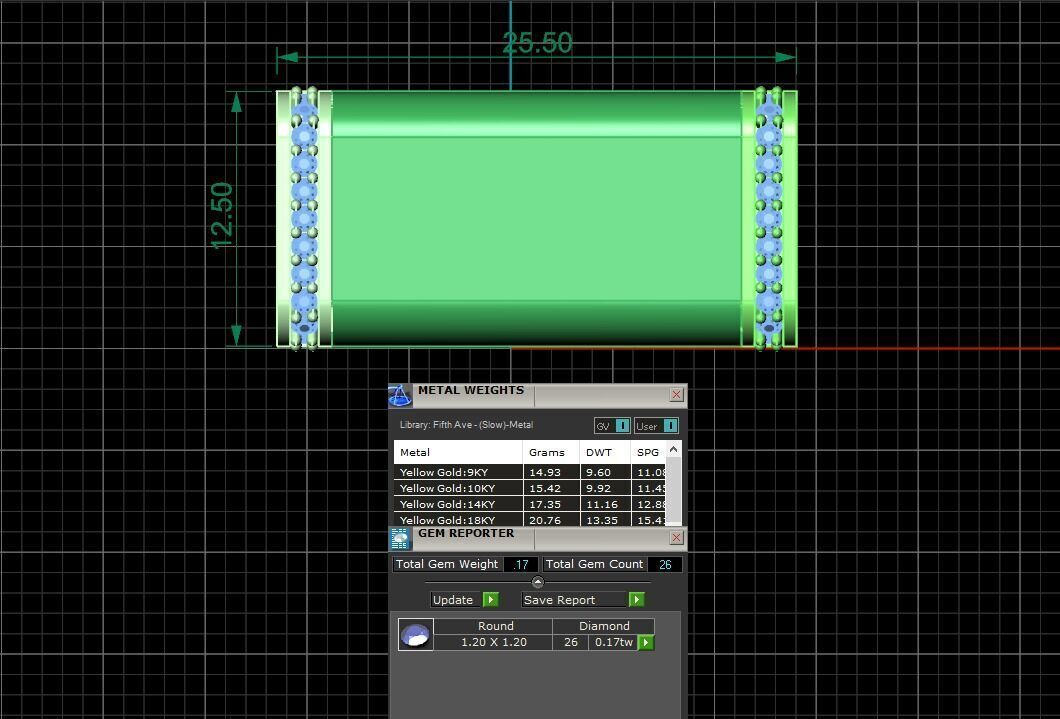Expand the 0.17tw diamond row arrow
This screenshot has height=719, width=1060.
tap(646, 643)
